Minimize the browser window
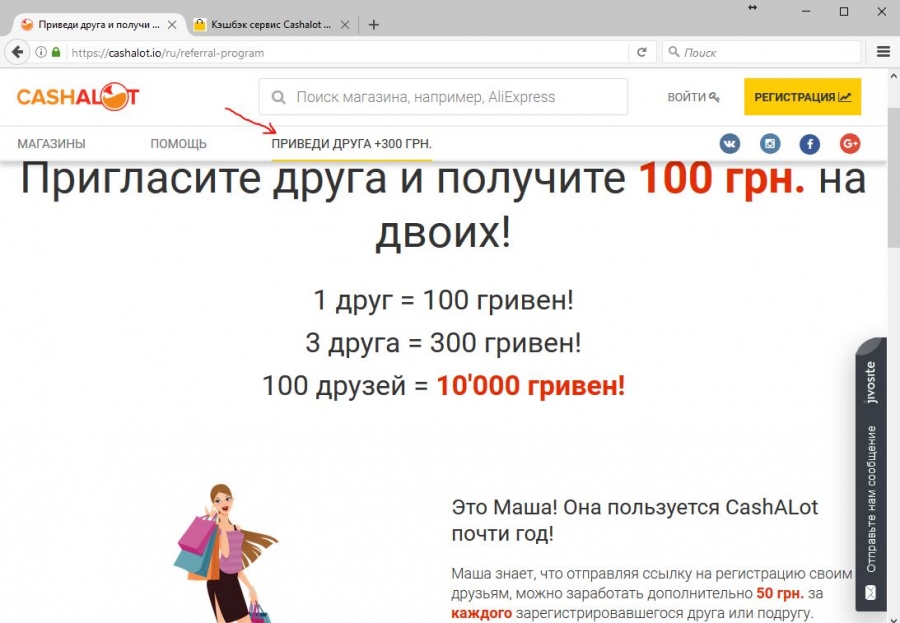 point(806,11)
